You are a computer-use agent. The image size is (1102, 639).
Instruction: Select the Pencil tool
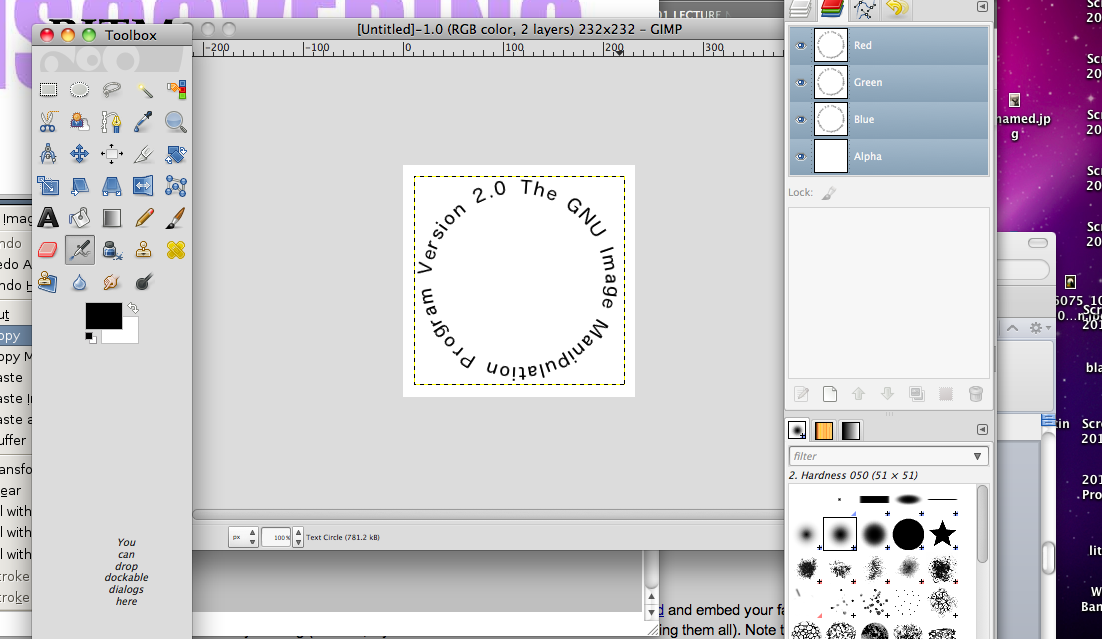click(x=144, y=218)
